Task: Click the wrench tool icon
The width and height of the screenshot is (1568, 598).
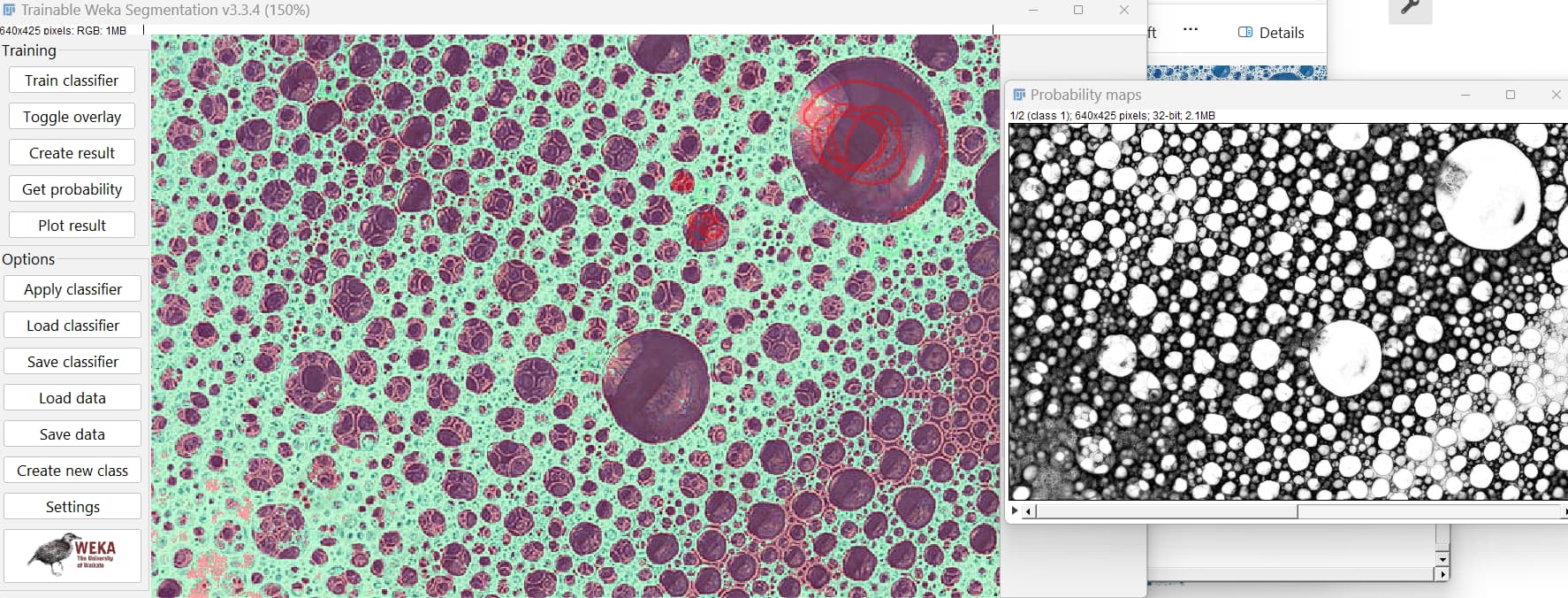Action: tap(1410, 9)
